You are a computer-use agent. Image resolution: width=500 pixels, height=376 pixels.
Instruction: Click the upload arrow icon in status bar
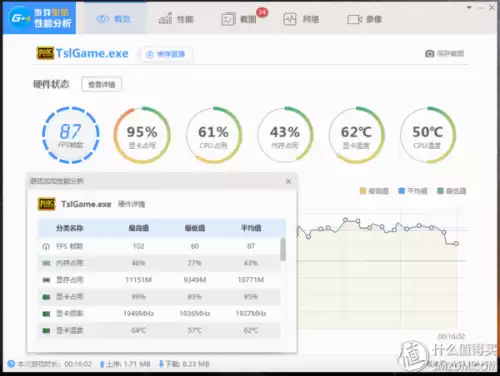click(x=102, y=364)
